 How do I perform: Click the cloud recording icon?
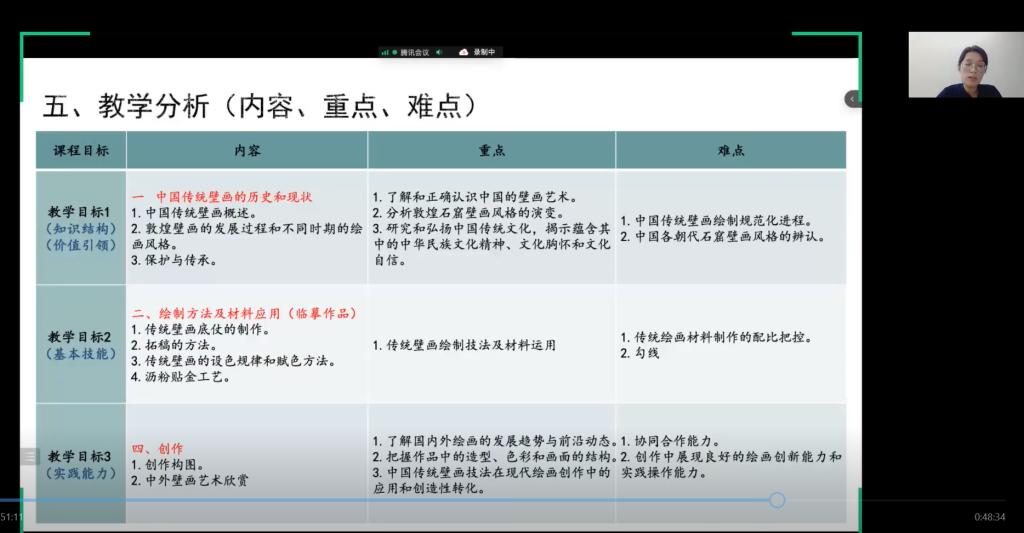(x=464, y=52)
